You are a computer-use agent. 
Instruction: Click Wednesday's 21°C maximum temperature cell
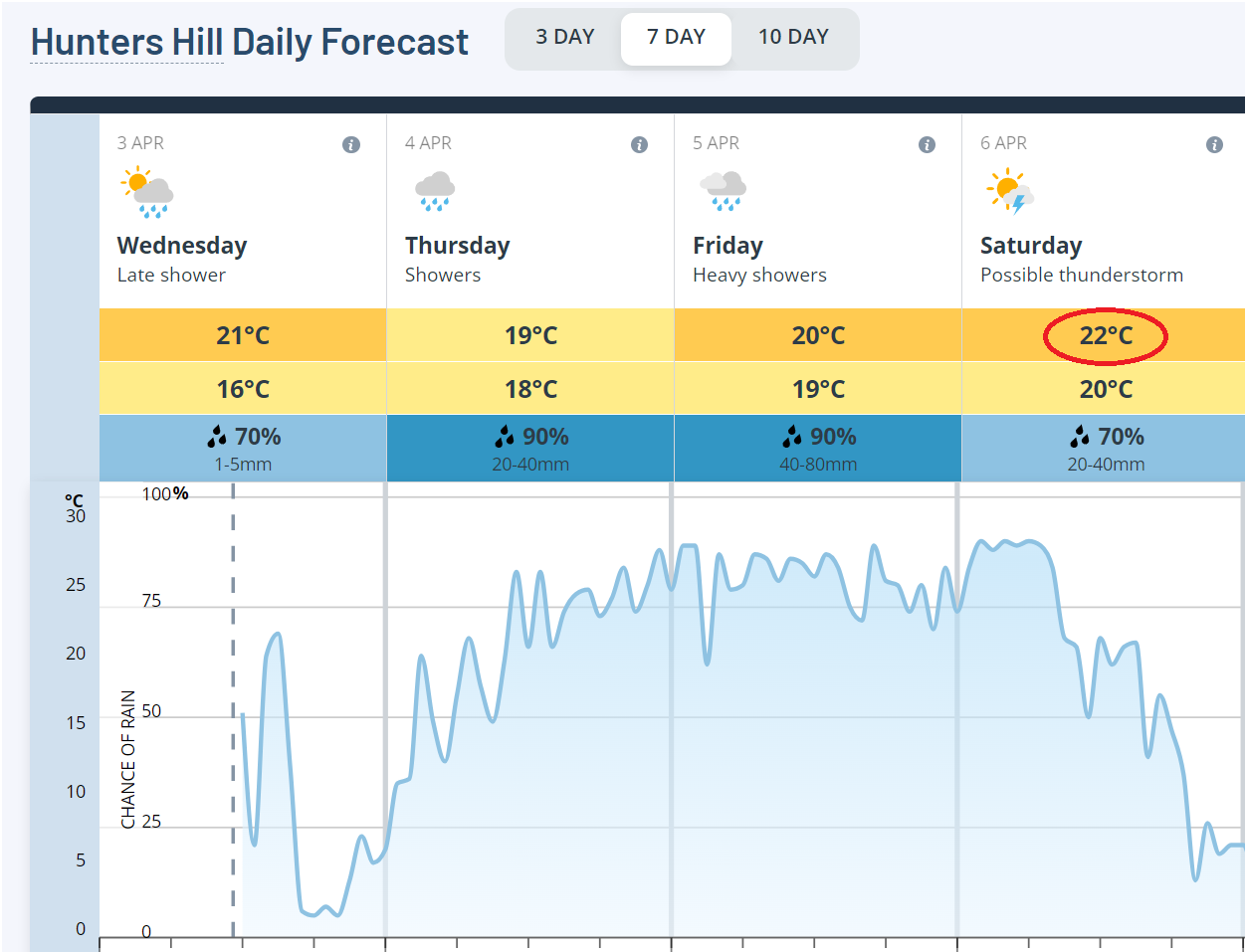tap(243, 335)
